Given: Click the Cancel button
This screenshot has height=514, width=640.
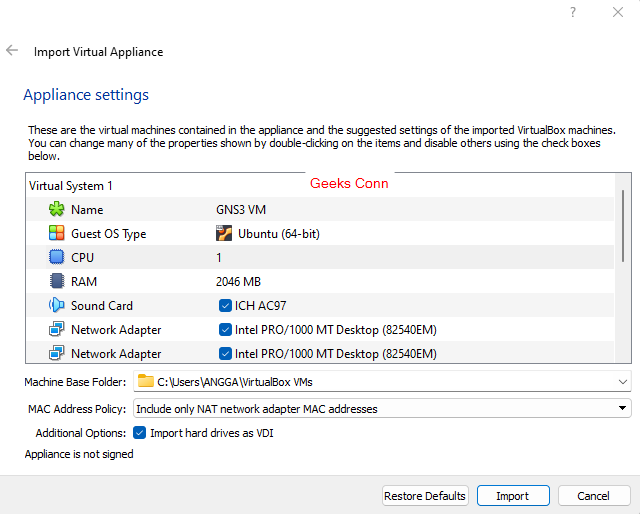Looking at the screenshot, I should coord(593,496).
